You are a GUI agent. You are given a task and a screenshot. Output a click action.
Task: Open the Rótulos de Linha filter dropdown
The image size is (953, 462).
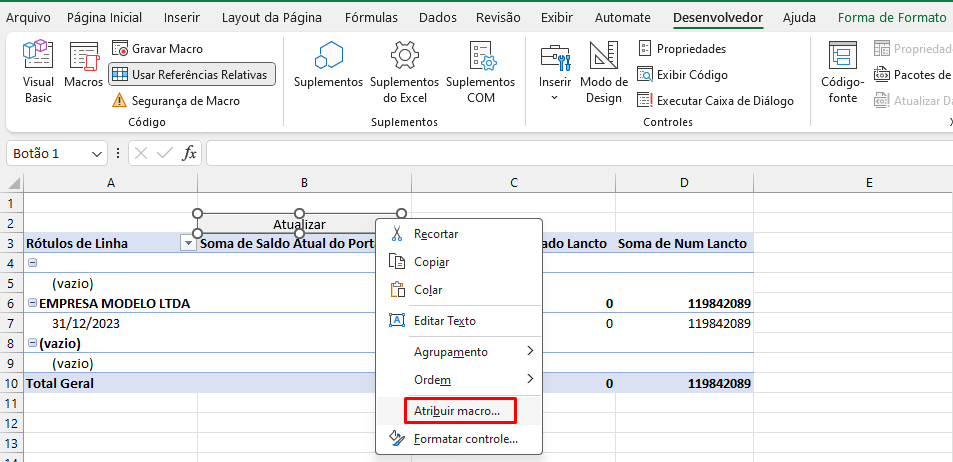coord(186,243)
